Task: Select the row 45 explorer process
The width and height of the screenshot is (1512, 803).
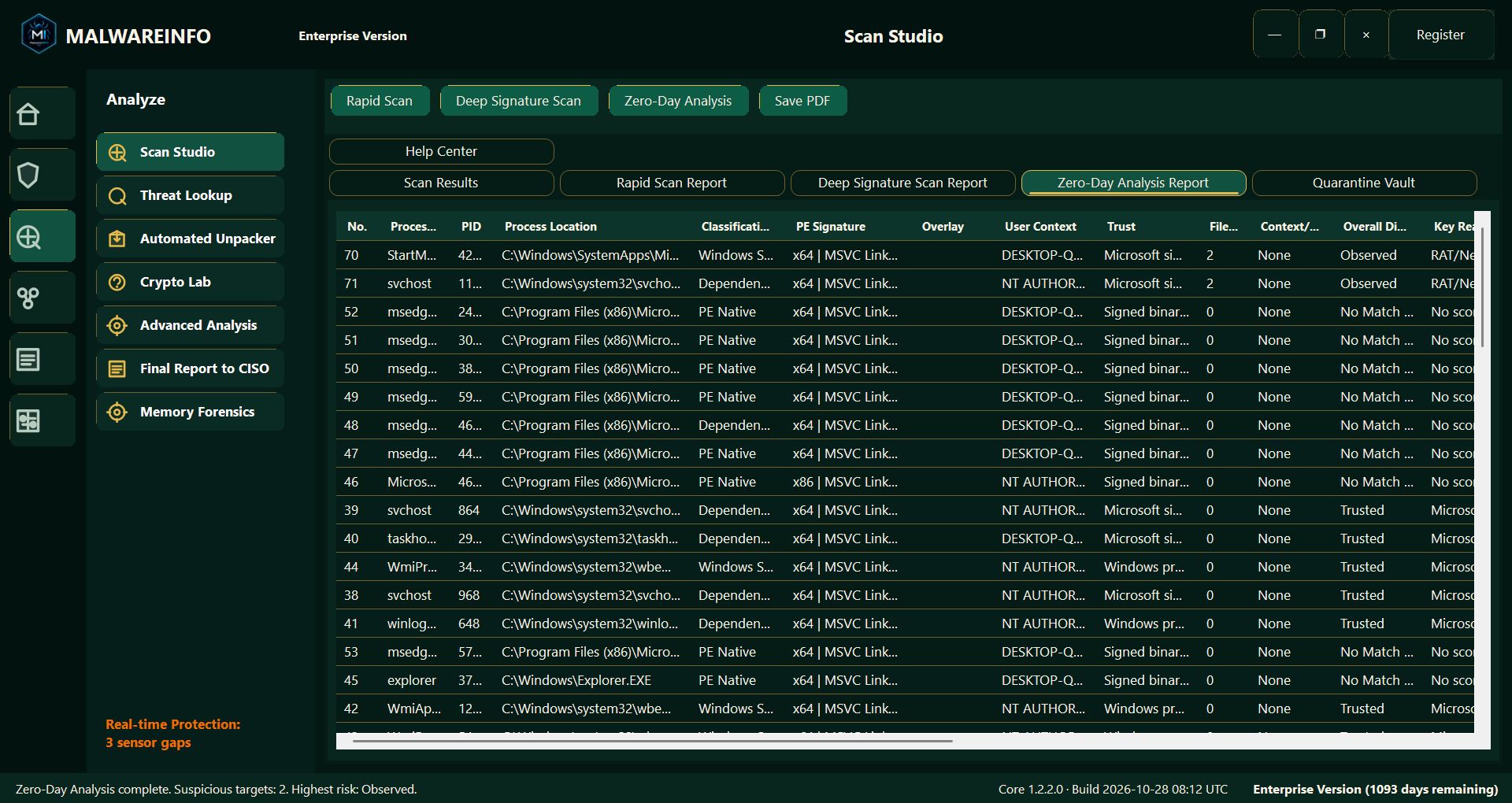Action: pyautogui.click(x=906, y=680)
